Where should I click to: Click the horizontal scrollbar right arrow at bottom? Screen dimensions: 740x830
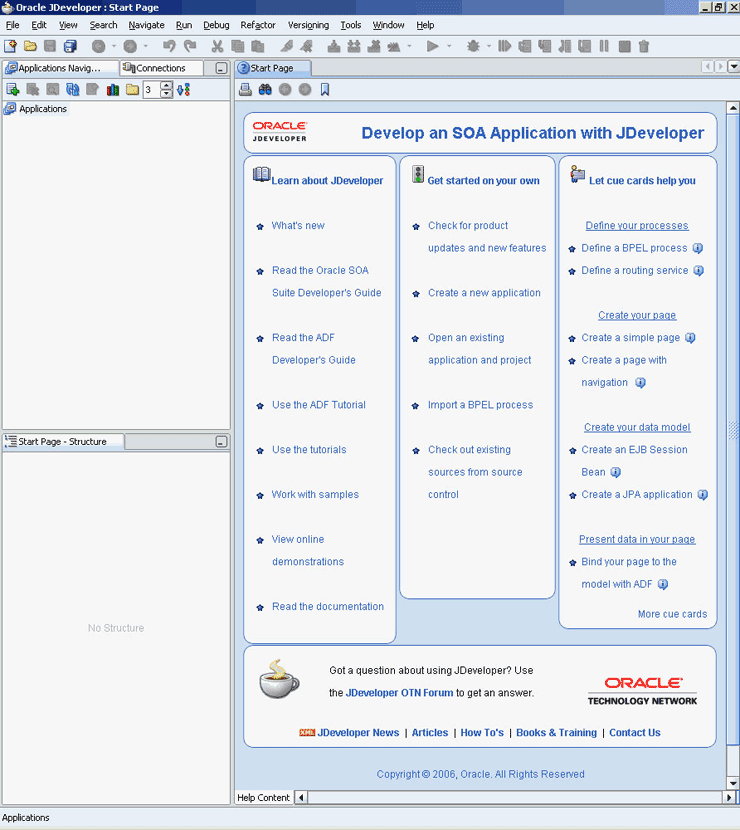(729, 797)
